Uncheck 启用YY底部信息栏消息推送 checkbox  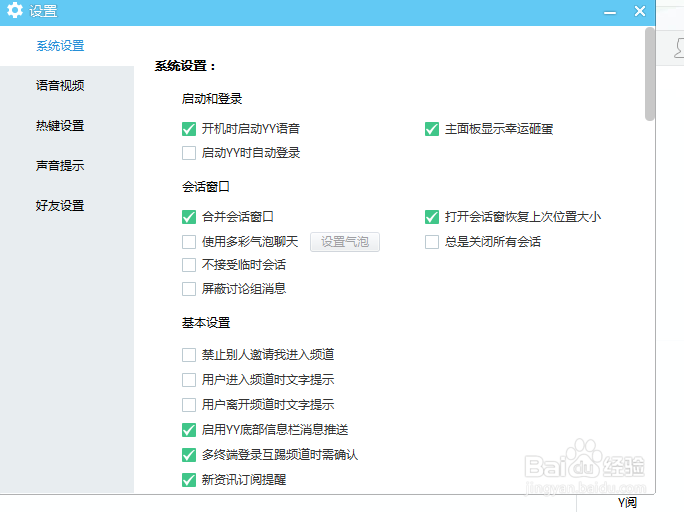click(189, 430)
